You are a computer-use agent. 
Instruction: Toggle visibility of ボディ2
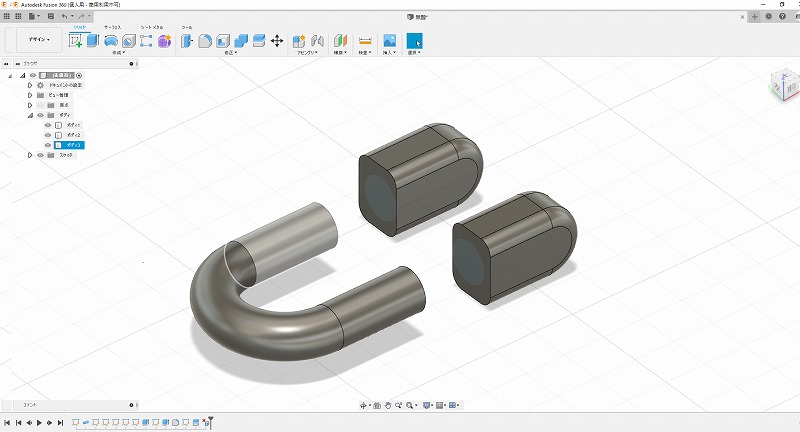(x=47, y=135)
